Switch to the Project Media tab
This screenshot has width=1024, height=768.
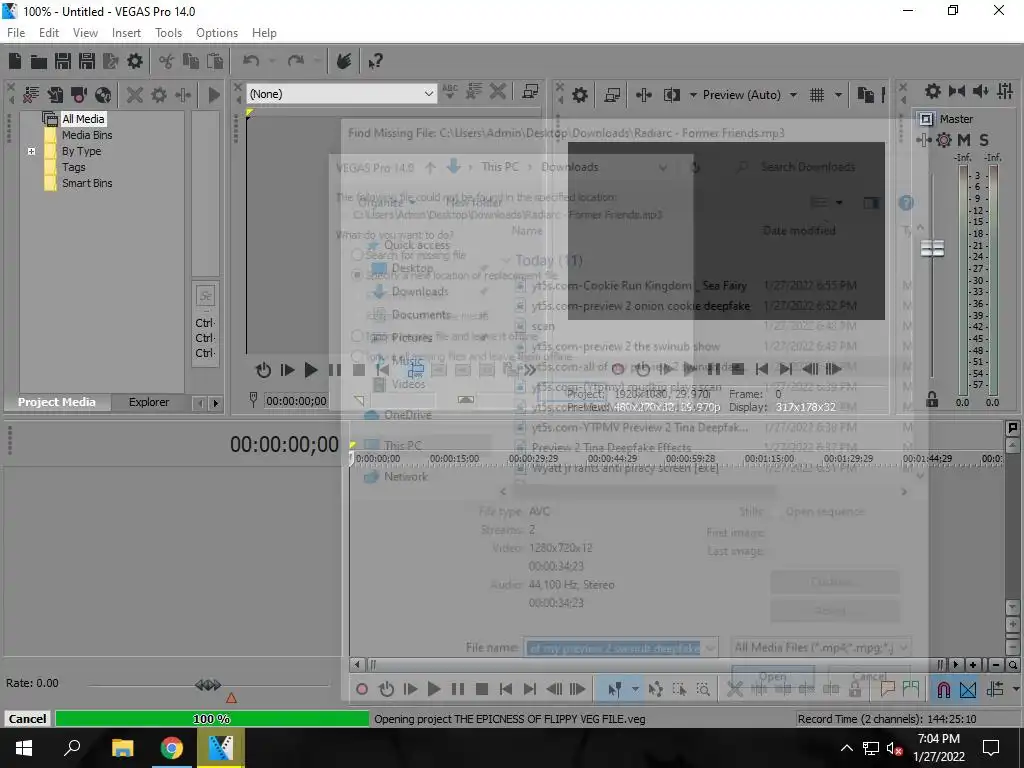57,402
